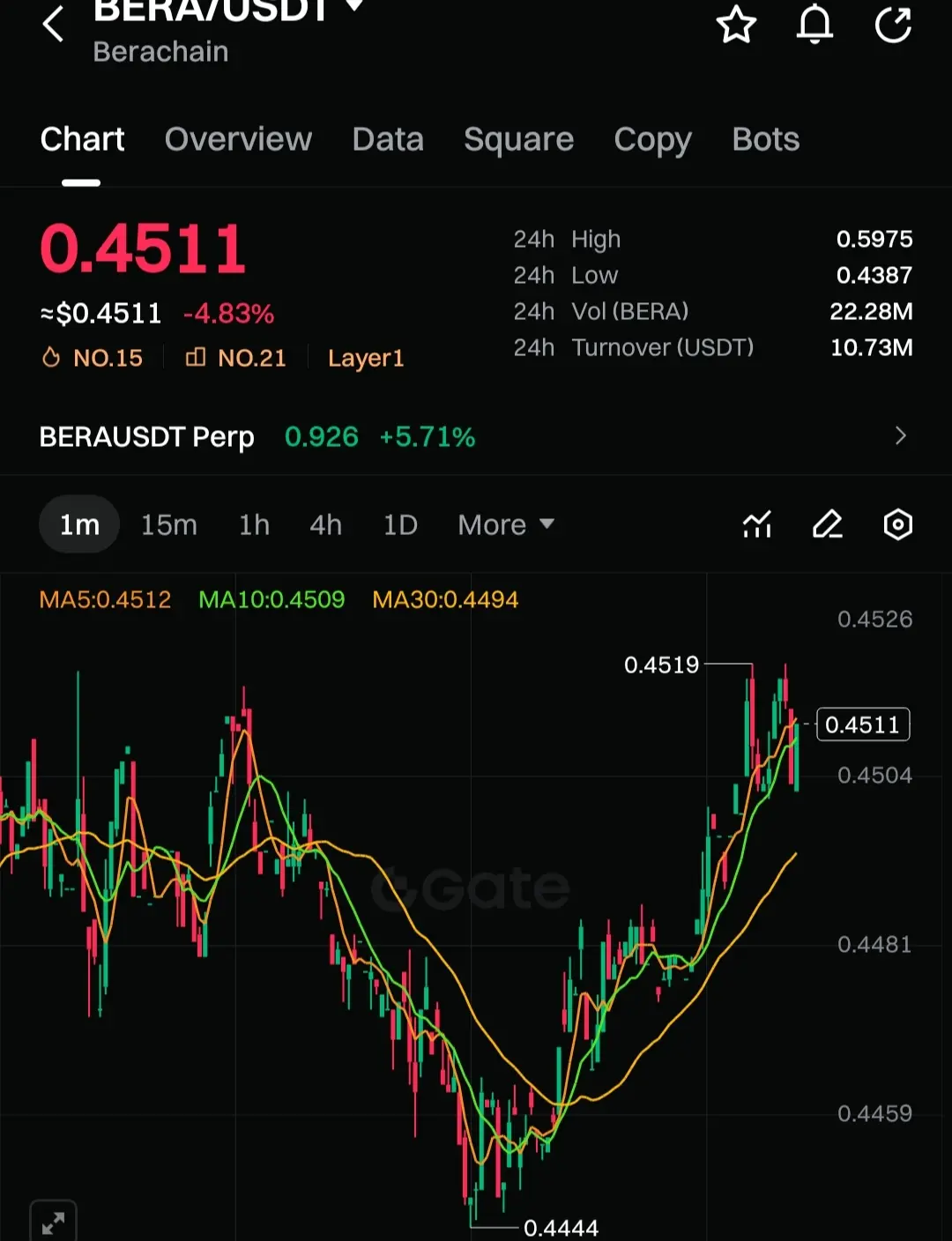This screenshot has width=952, height=1241.
Task: Switch to the Overview tab
Action: tap(238, 139)
